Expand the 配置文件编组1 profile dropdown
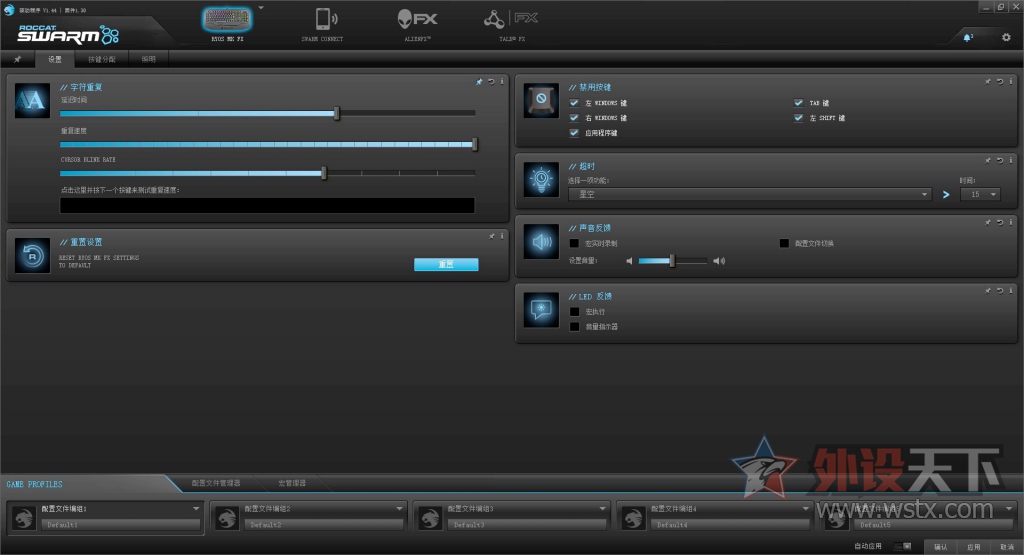 click(x=196, y=508)
